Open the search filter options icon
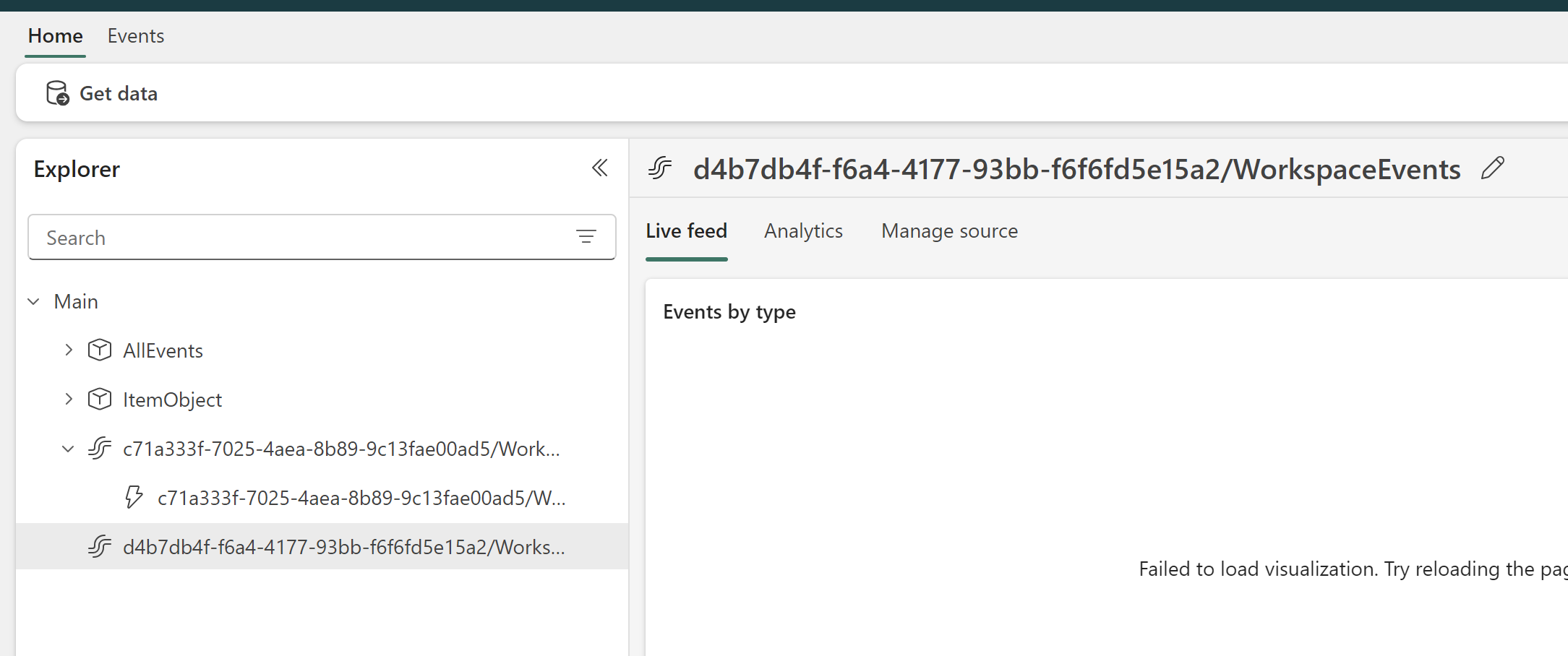The image size is (1568, 656). [x=586, y=237]
